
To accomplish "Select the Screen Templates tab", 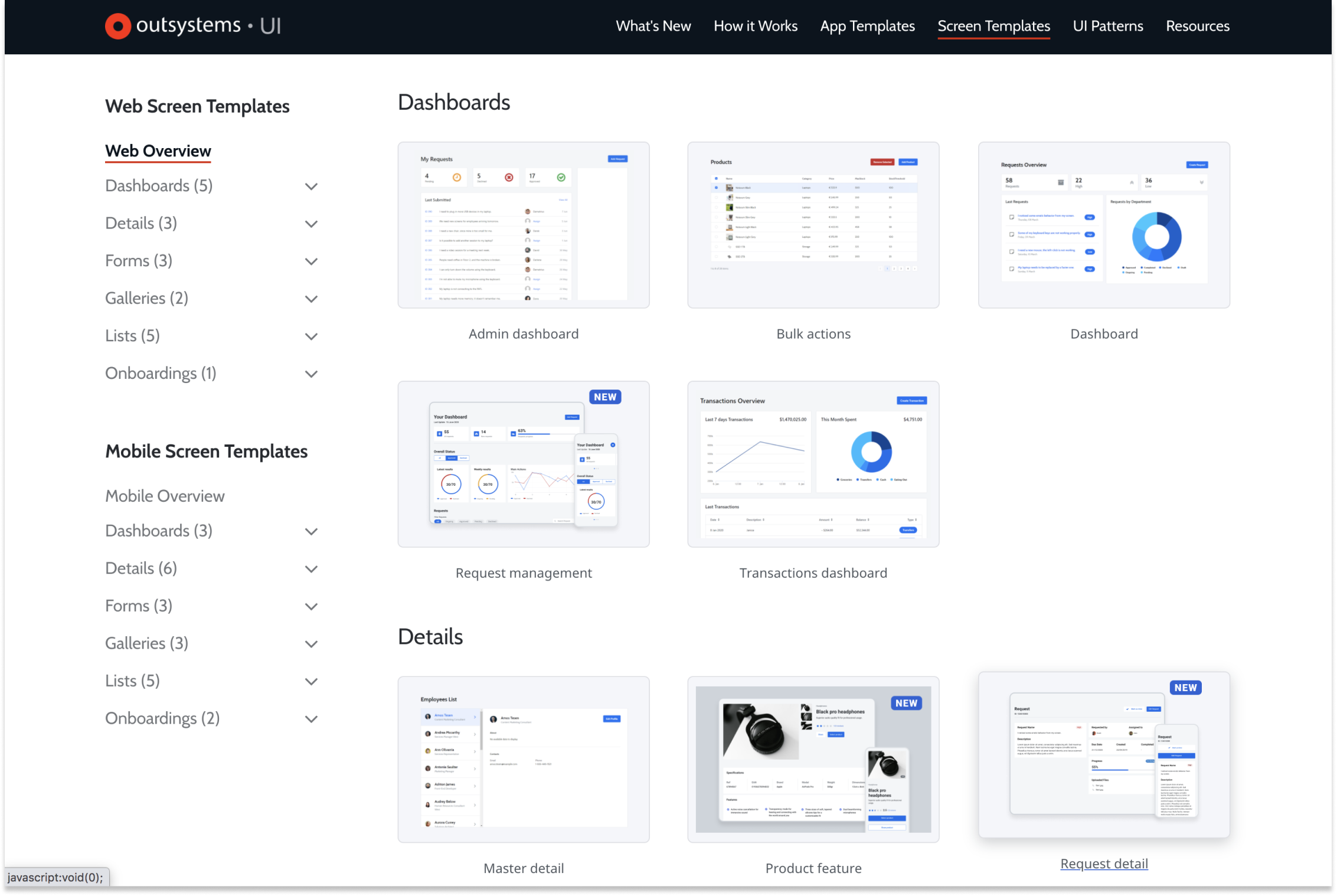I will (x=993, y=26).
